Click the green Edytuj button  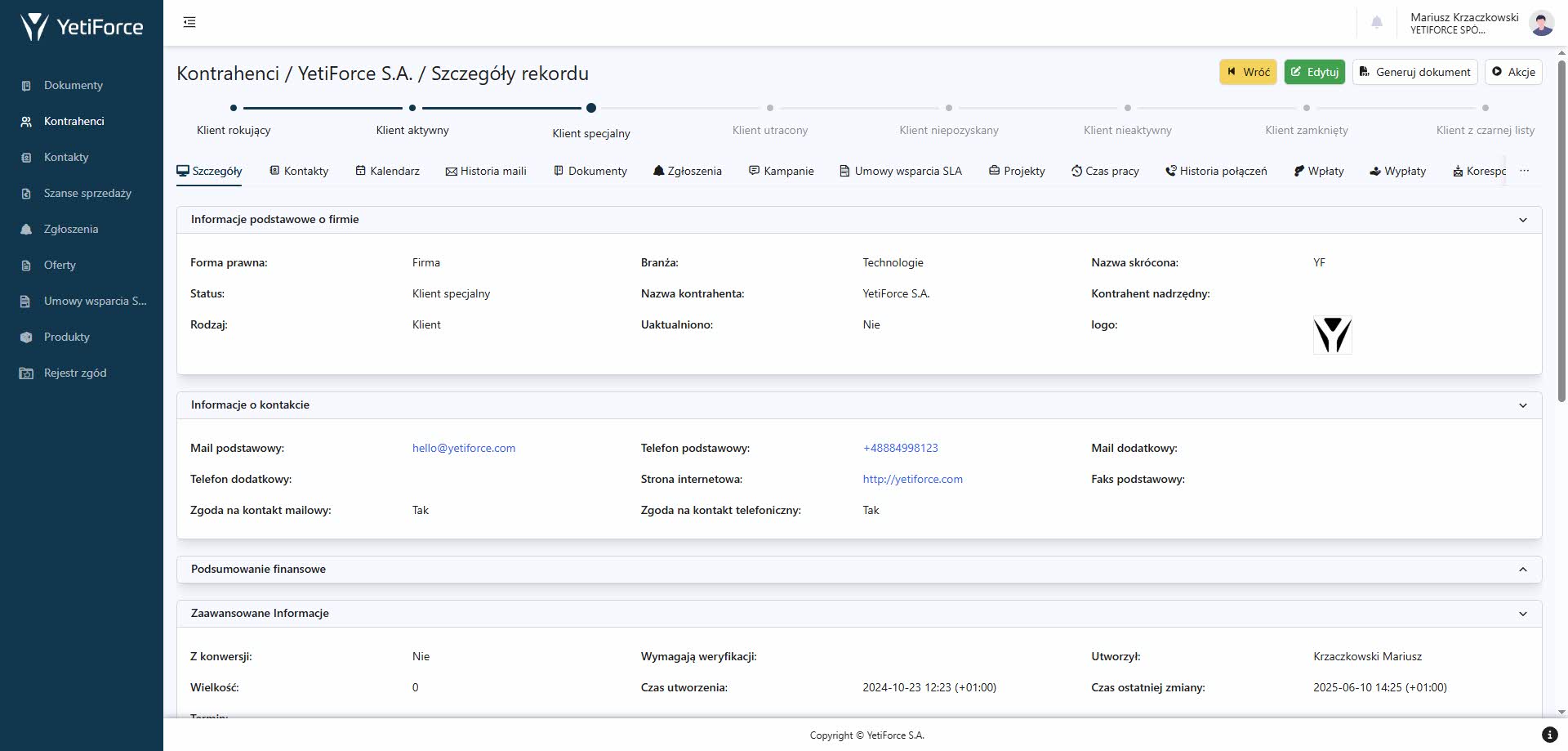(1314, 72)
